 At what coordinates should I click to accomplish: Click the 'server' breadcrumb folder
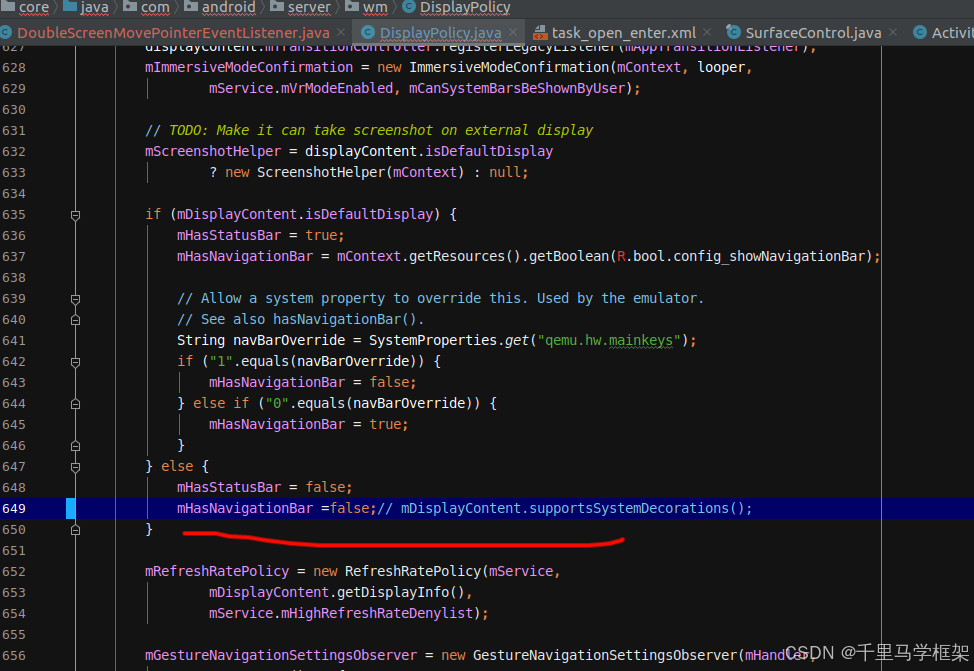(x=301, y=7)
